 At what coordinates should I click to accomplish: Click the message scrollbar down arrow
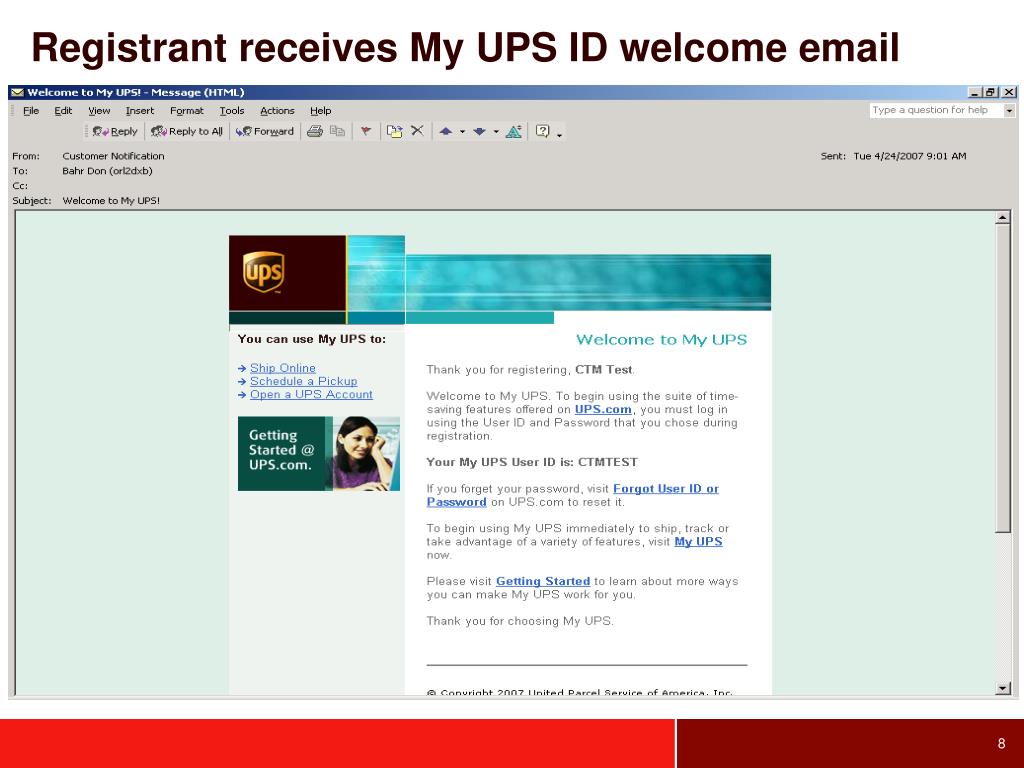pos(1002,688)
